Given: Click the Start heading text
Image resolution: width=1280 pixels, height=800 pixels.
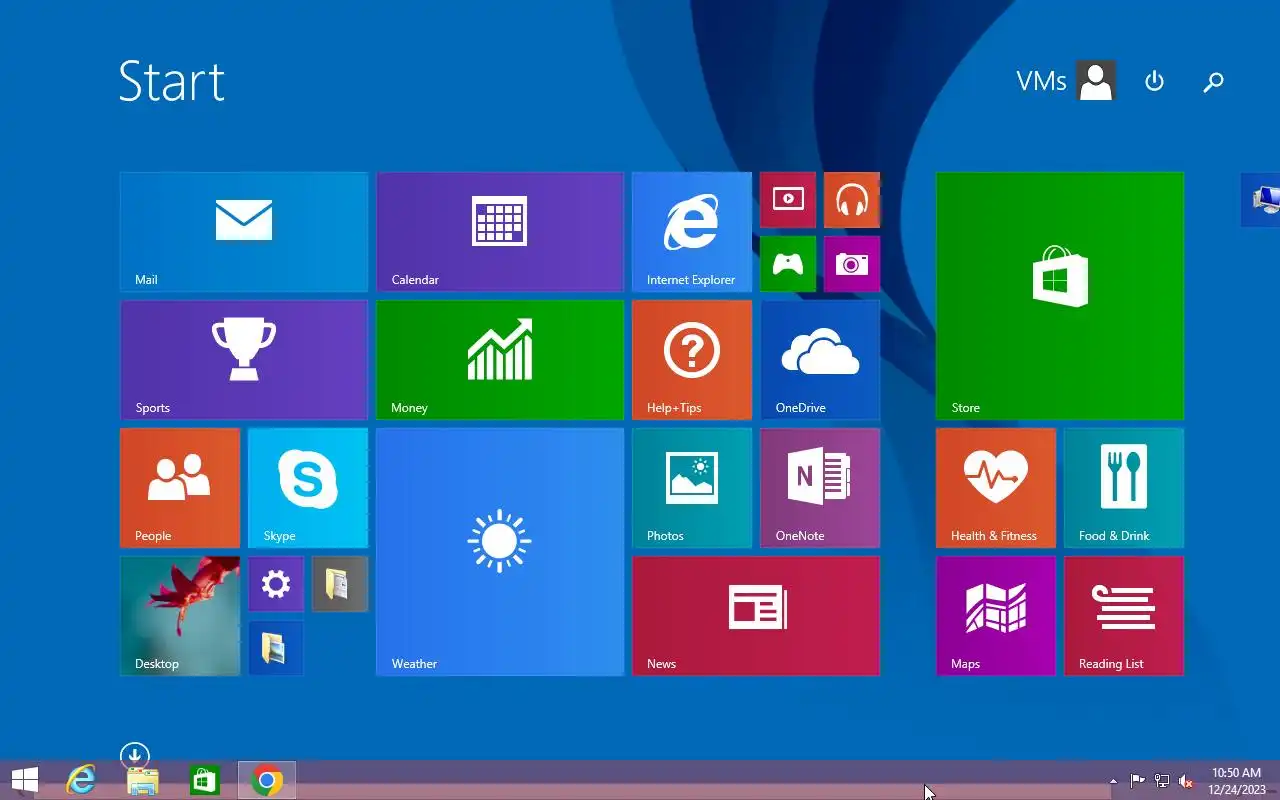Looking at the screenshot, I should tap(171, 81).
